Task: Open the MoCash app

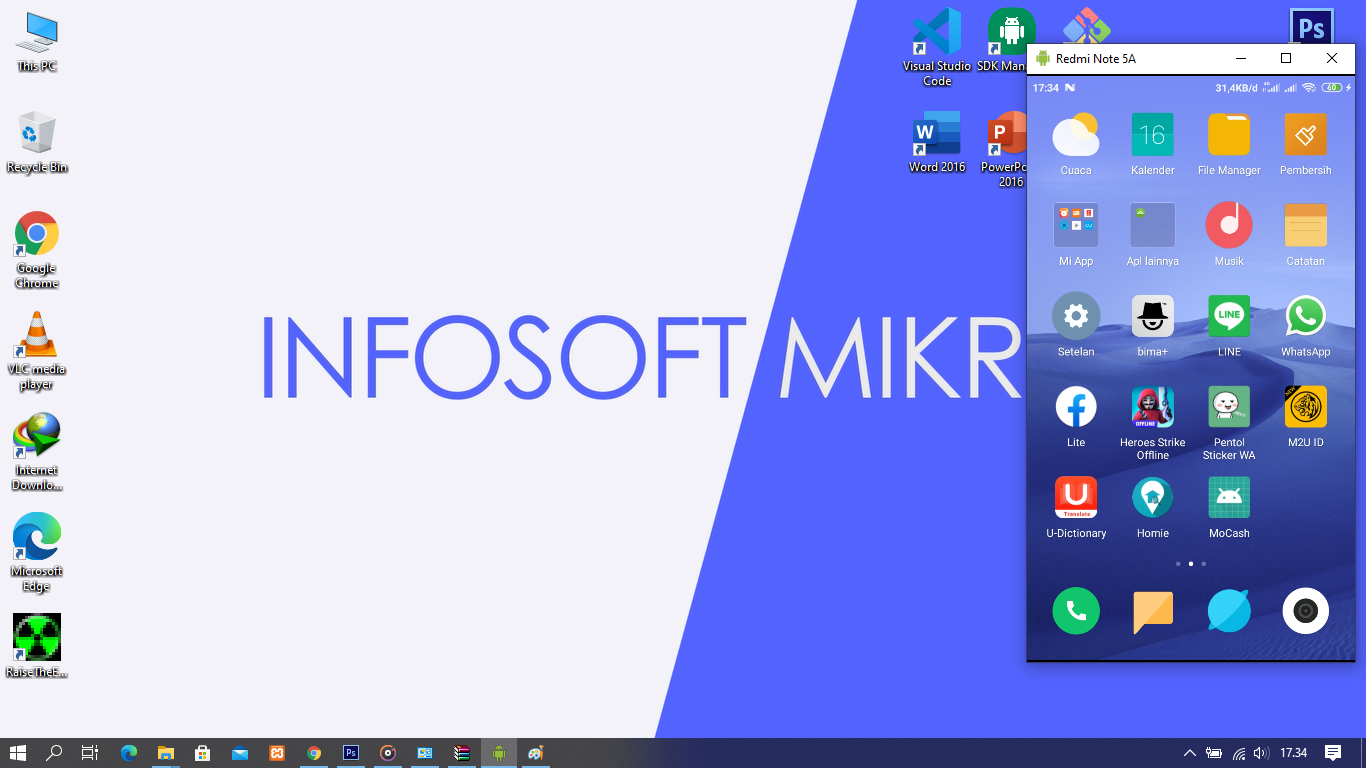Action: tap(1229, 497)
